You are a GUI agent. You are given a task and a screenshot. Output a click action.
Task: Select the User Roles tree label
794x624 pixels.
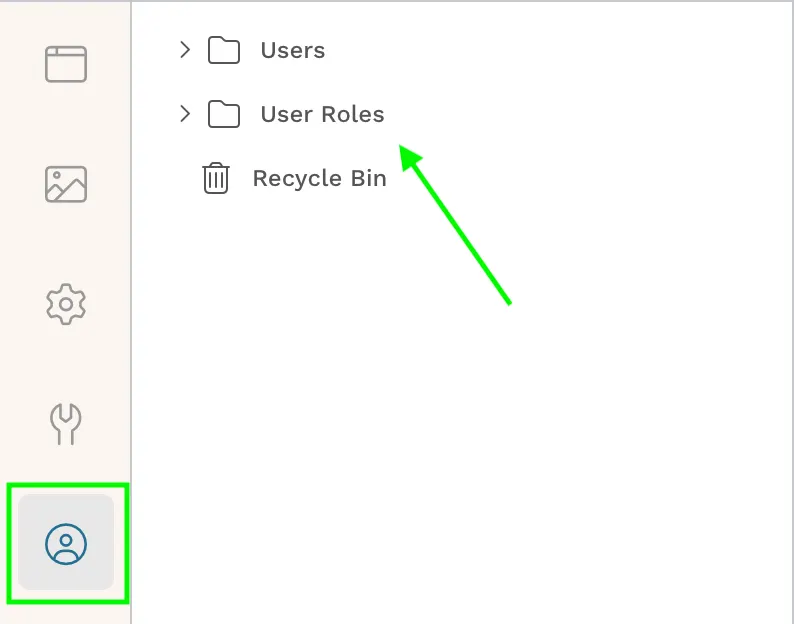pyautogui.click(x=322, y=114)
